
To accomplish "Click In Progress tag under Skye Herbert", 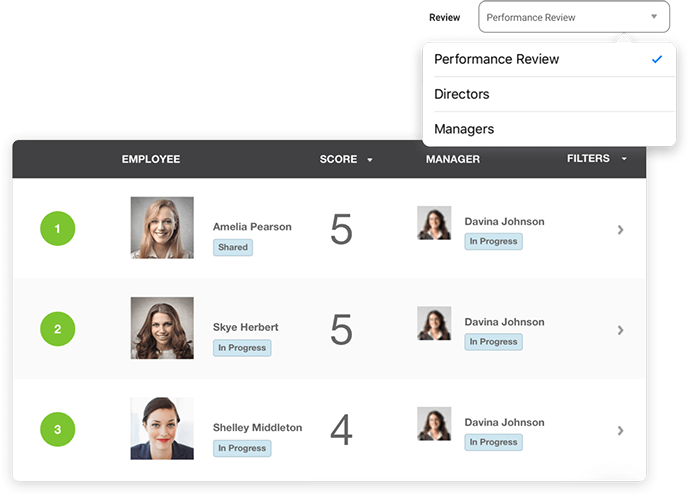I will pos(242,348).
